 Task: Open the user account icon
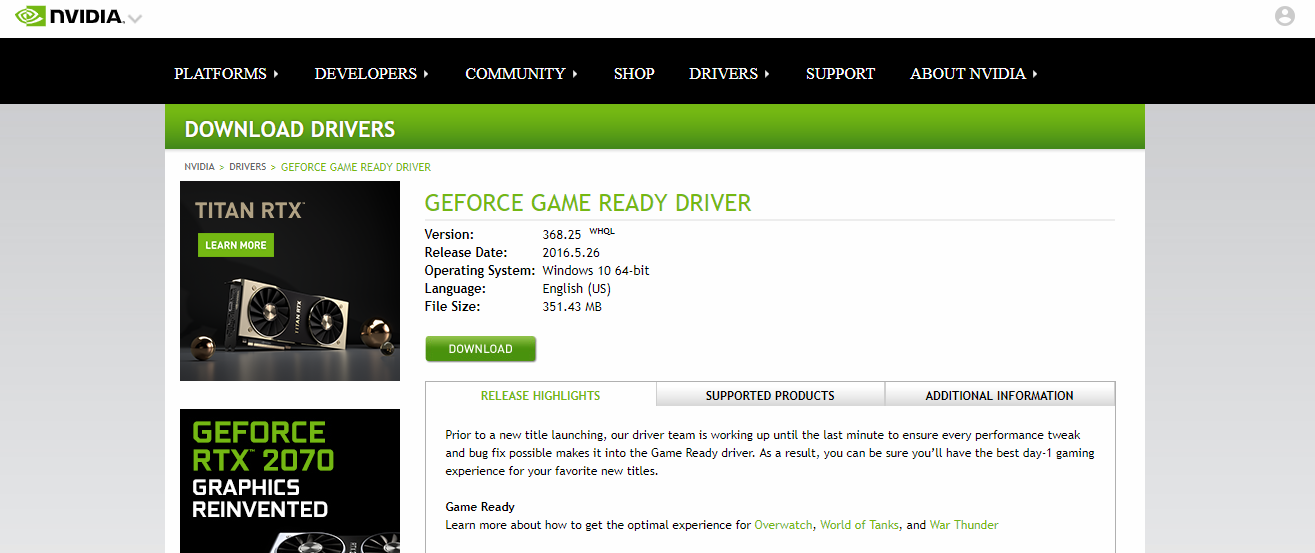point(1285,16)
